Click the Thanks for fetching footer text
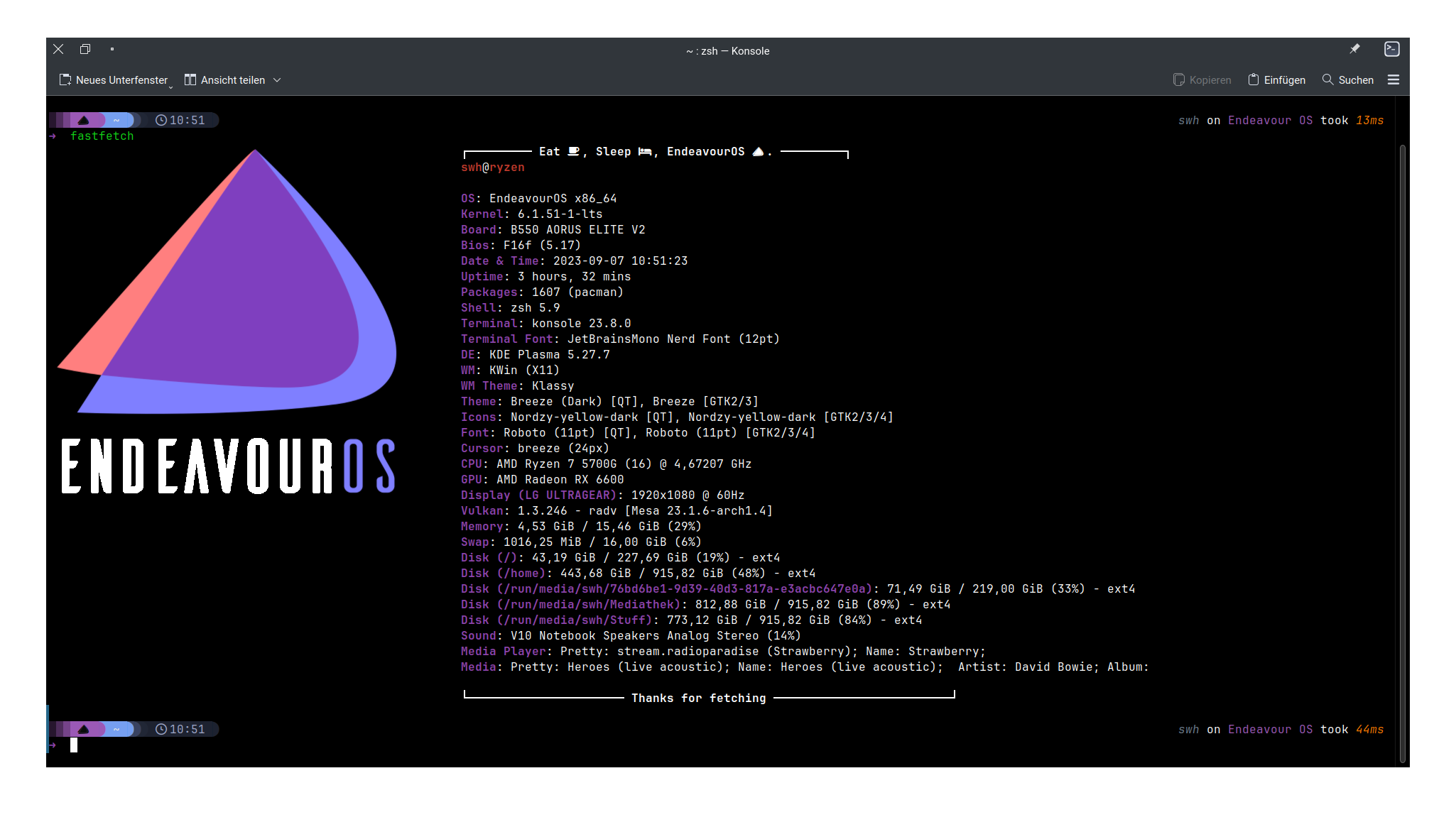The width and height of the screenshot is (1456, 822). [699, 698]
